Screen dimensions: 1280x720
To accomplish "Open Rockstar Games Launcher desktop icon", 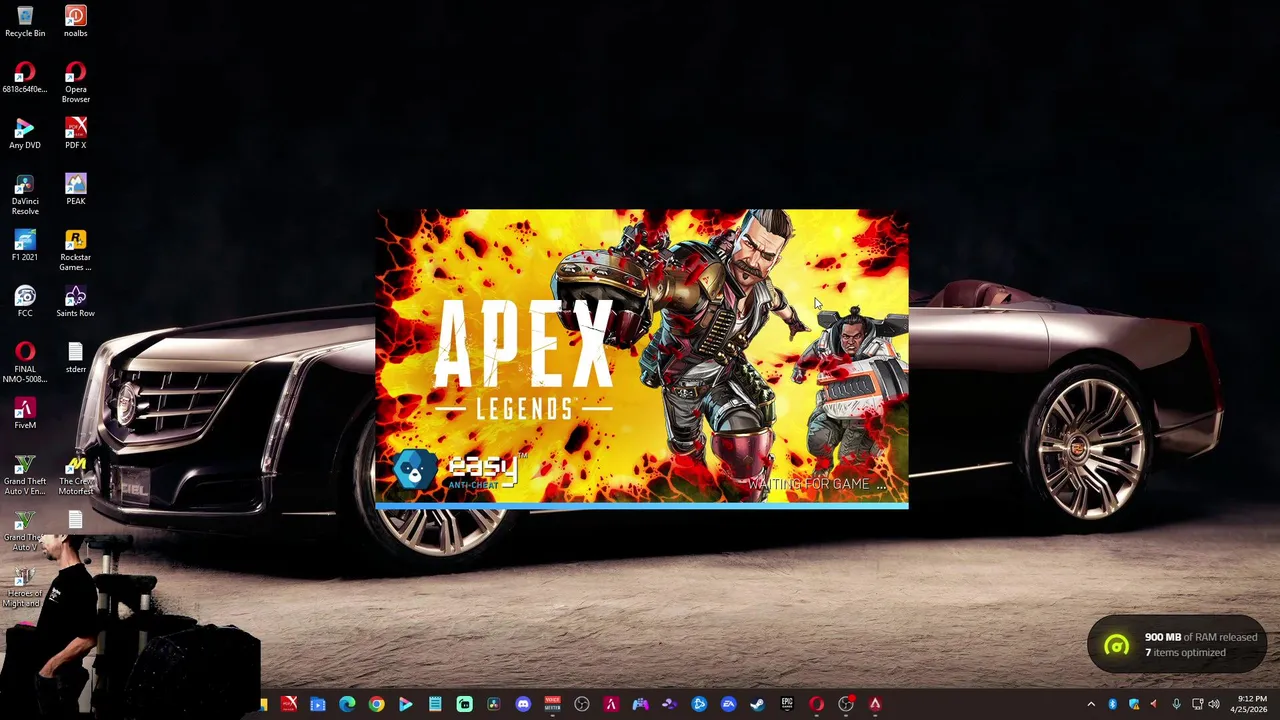I will pyautogui.click(x=75, y=250).
